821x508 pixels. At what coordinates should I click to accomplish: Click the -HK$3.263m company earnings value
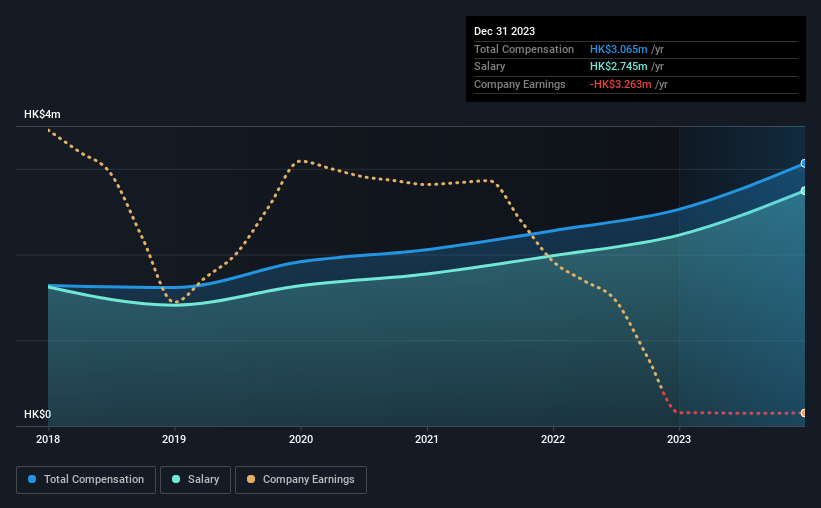point(620,84)
